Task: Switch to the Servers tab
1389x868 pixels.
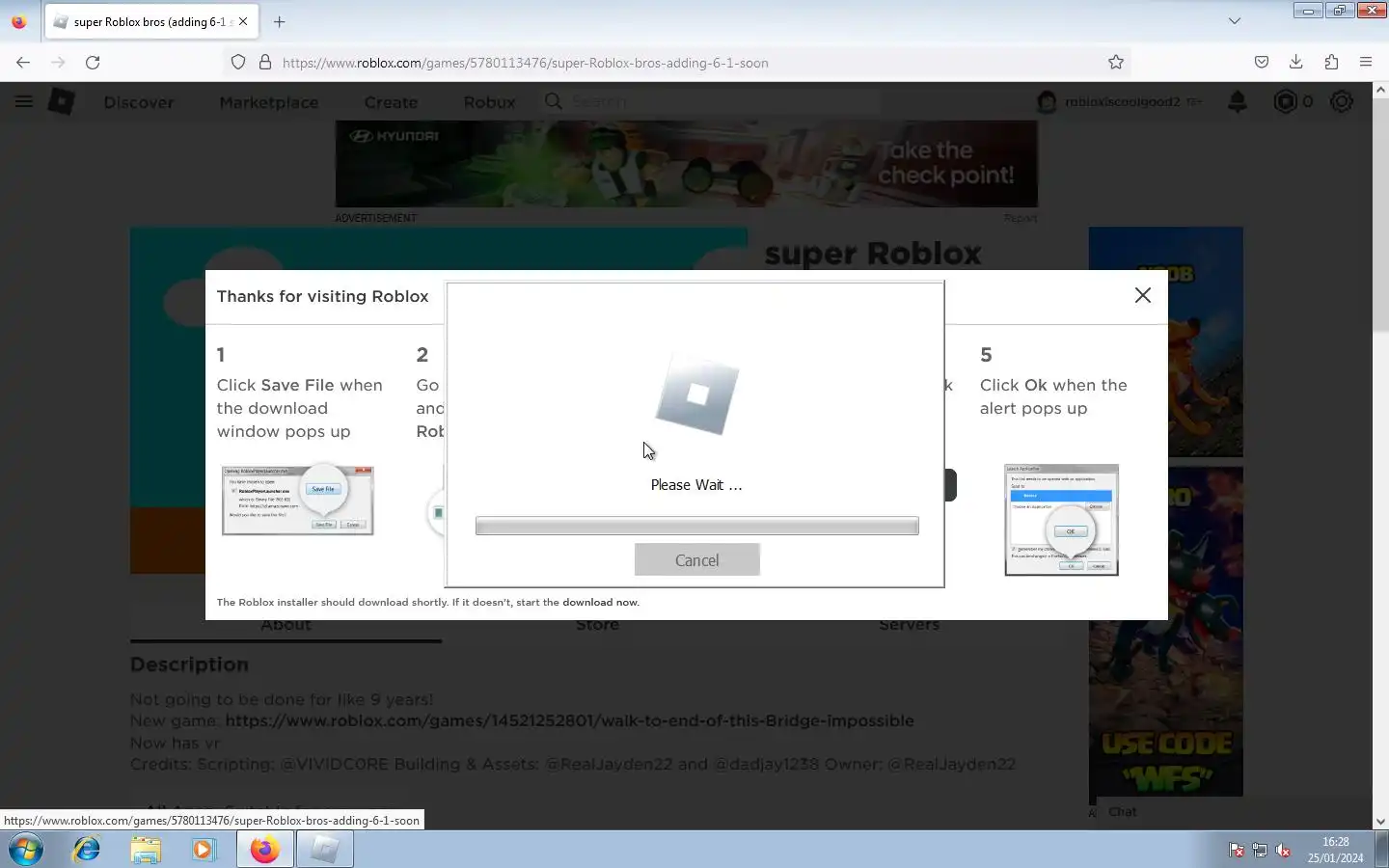Action: pyautogui.click(x=909, y=625)
